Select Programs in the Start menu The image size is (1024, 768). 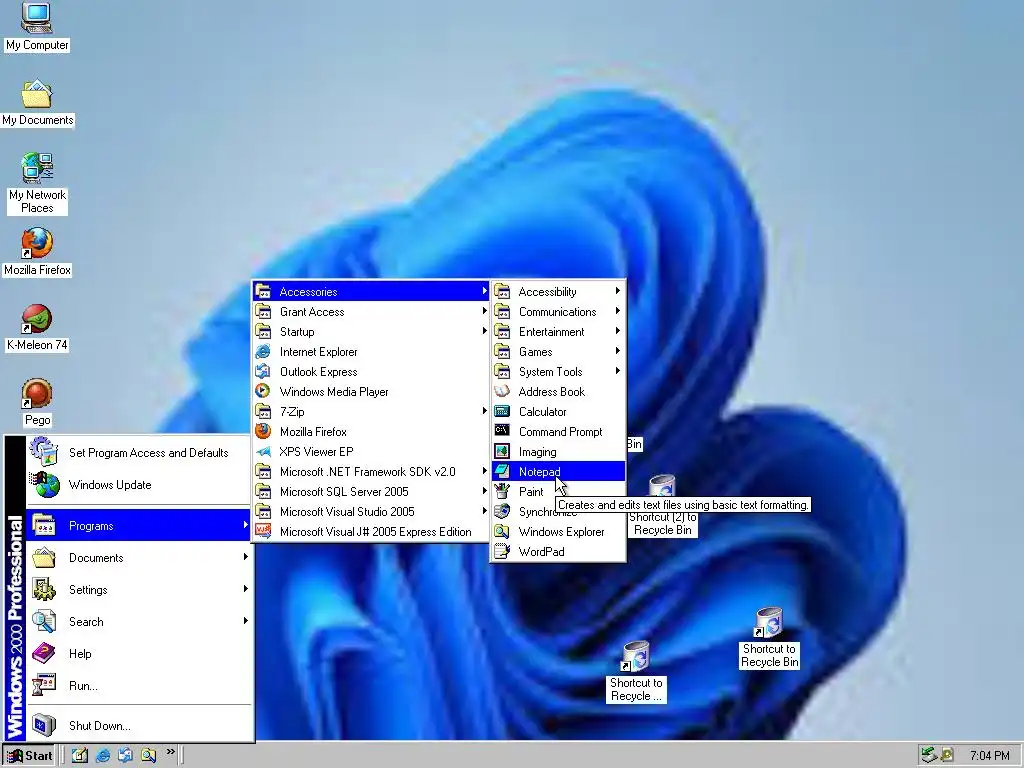(x=138, y=525)
